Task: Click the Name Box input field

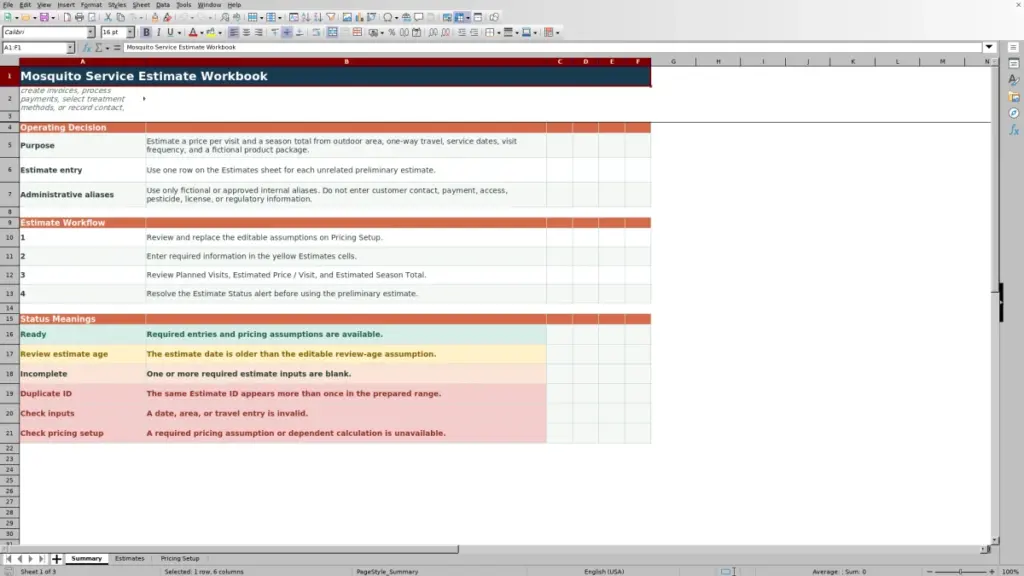Action: 34,48
